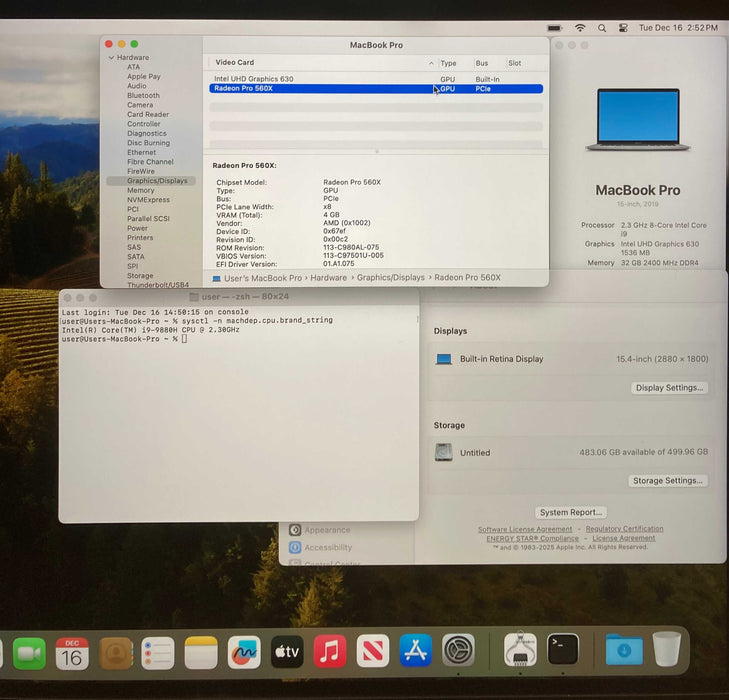Click computer icon in System Information path bar
The image size is (729, 700).
216,278
